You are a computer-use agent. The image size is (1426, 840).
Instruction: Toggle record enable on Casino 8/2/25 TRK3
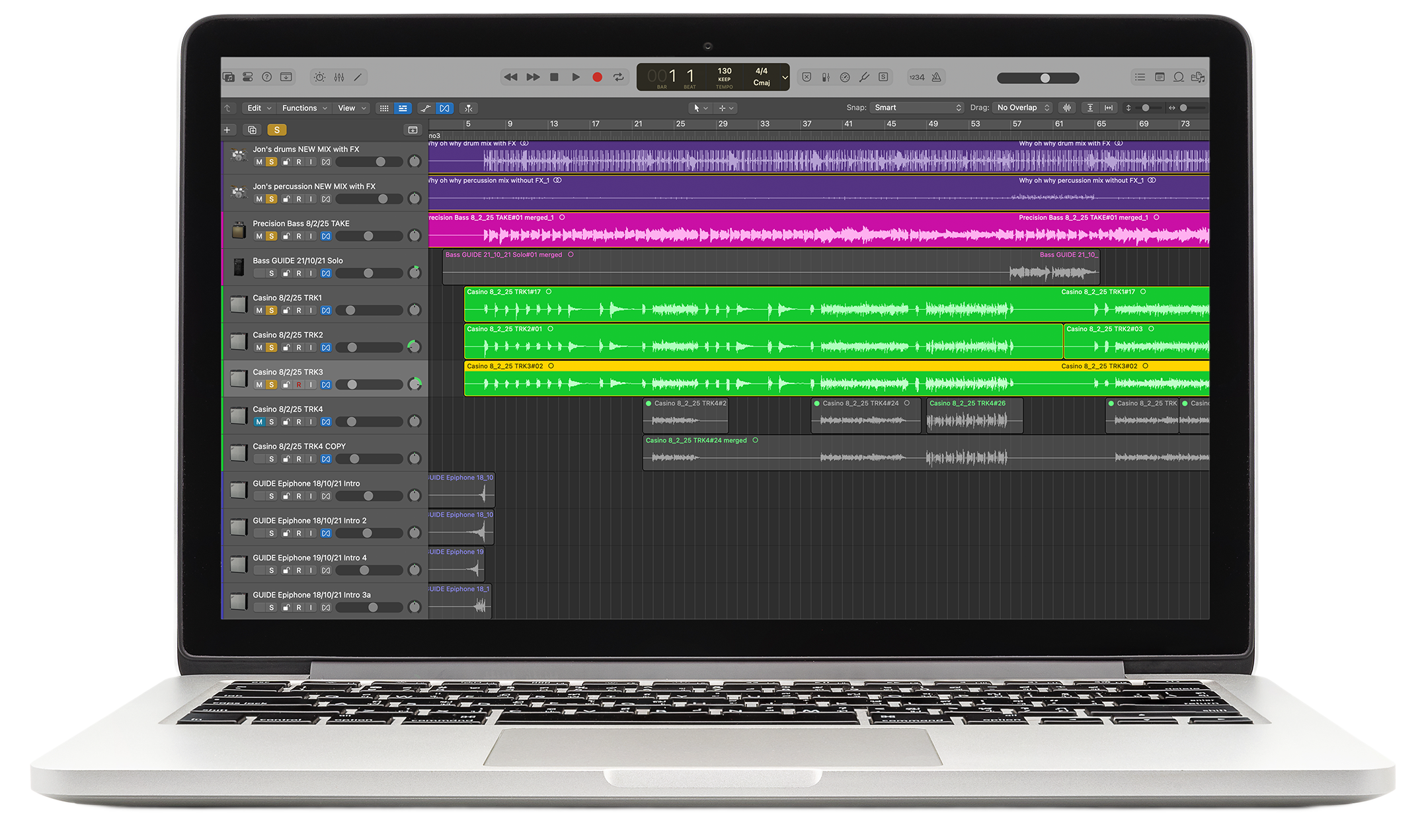tap(299, 385)
